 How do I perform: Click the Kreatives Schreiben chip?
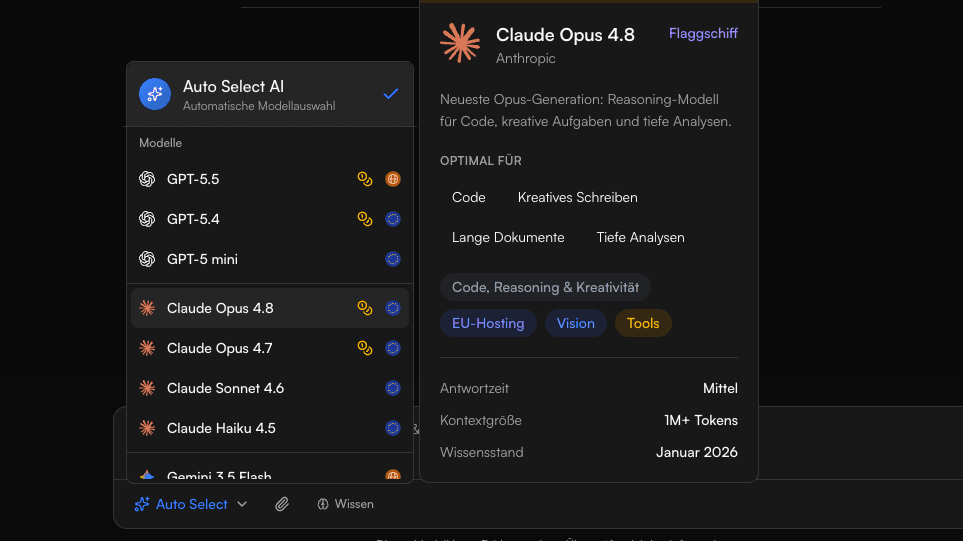(577, 197)
